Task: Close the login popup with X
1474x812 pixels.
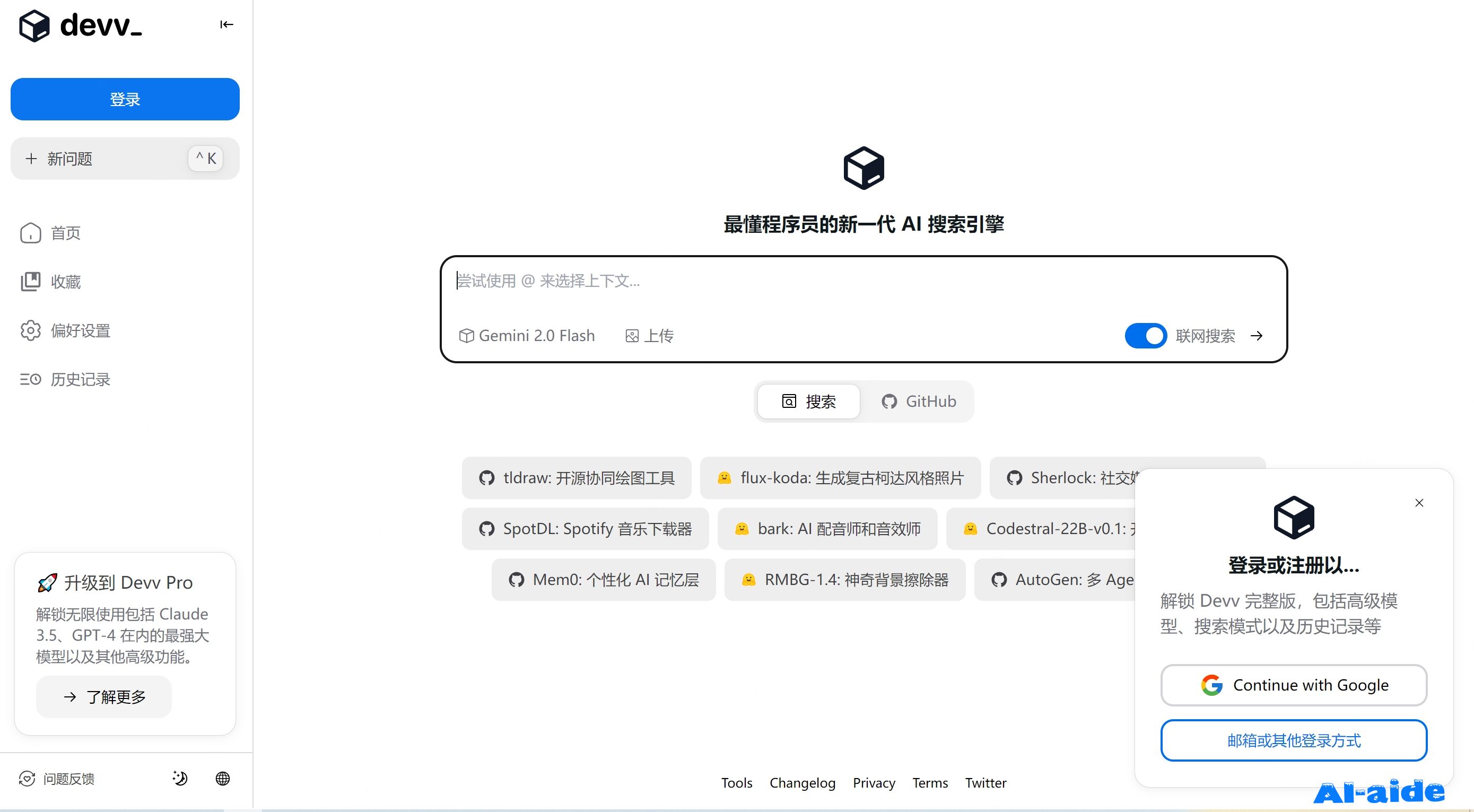Action: (x=1419, y=502)
